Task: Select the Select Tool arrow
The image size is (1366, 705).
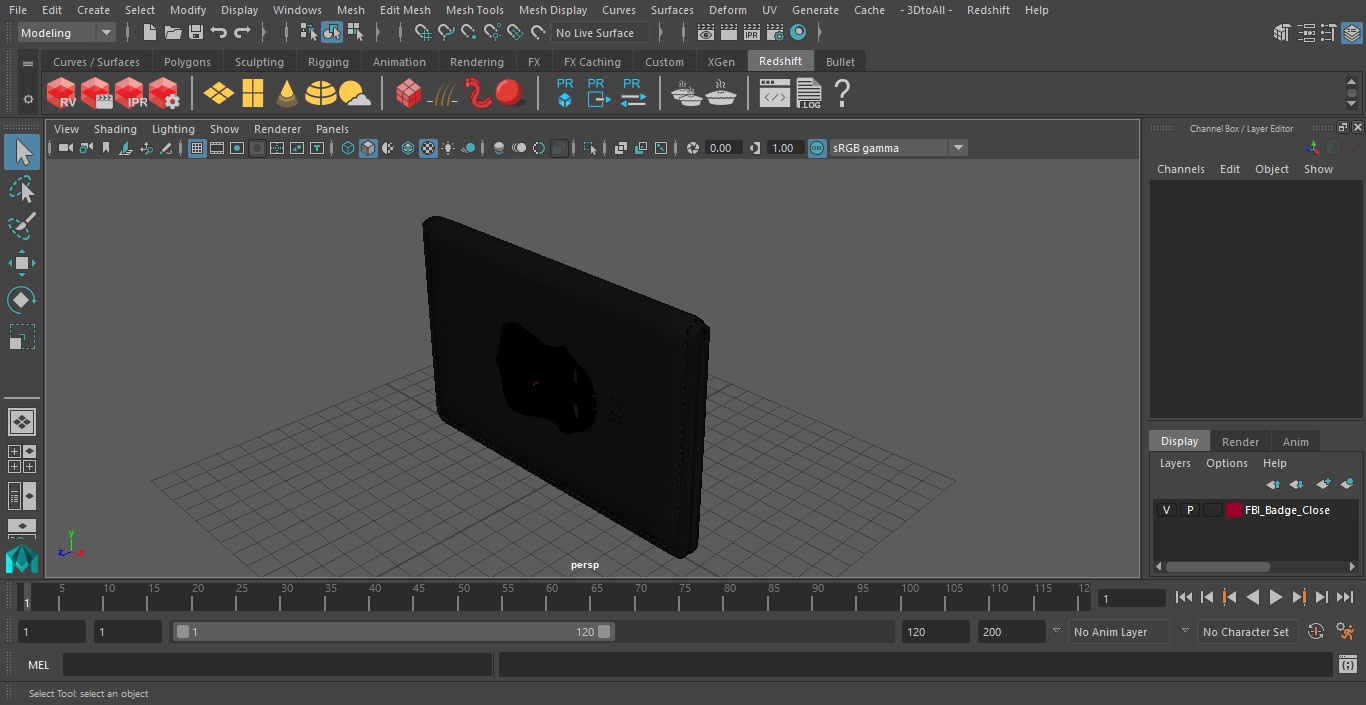Action: click(x=21, y=152)
